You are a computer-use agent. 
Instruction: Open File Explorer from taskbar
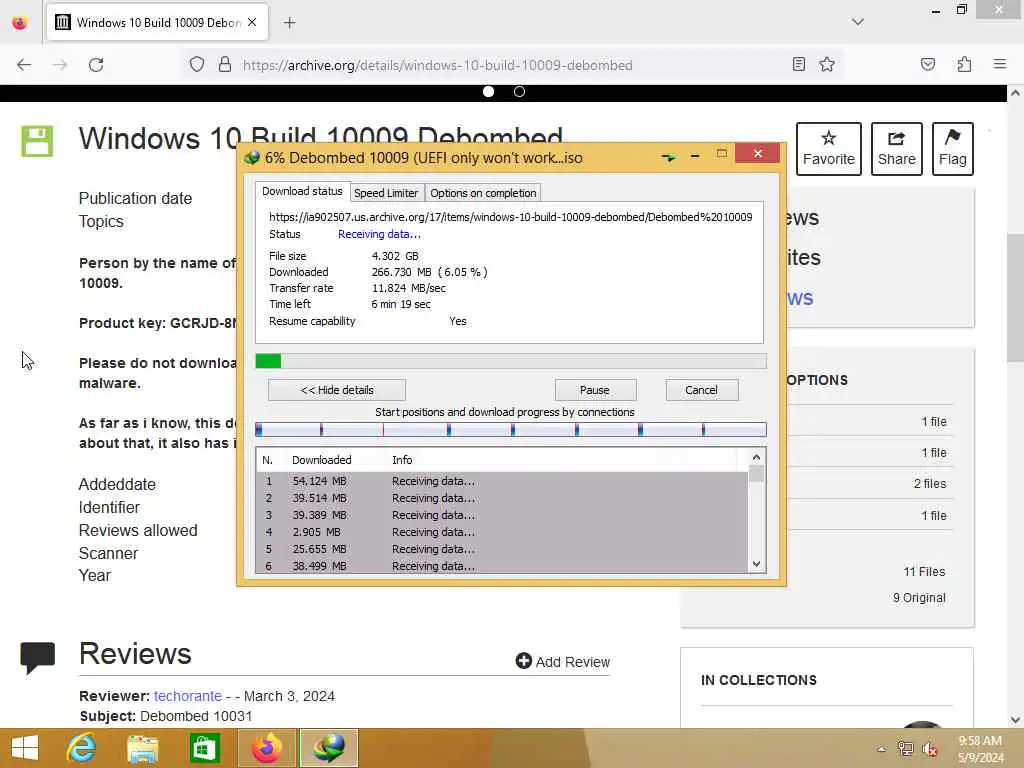(142, 748)
